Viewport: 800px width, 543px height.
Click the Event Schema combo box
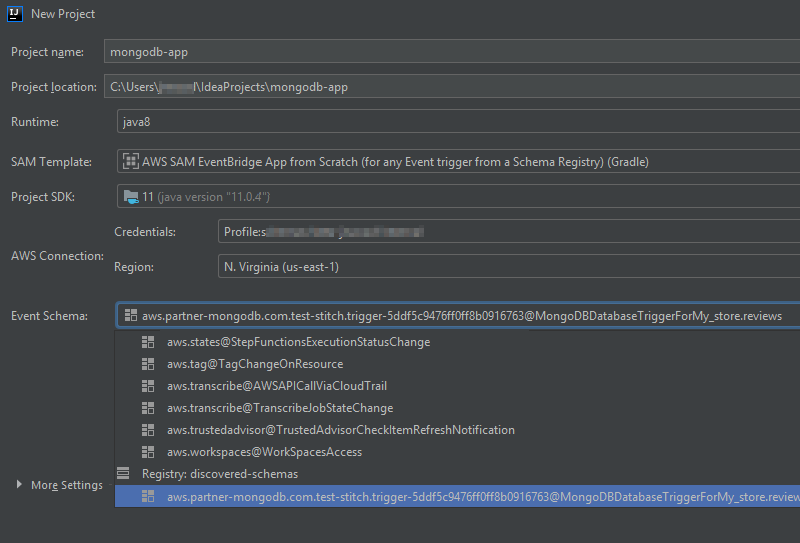(458, 315)
